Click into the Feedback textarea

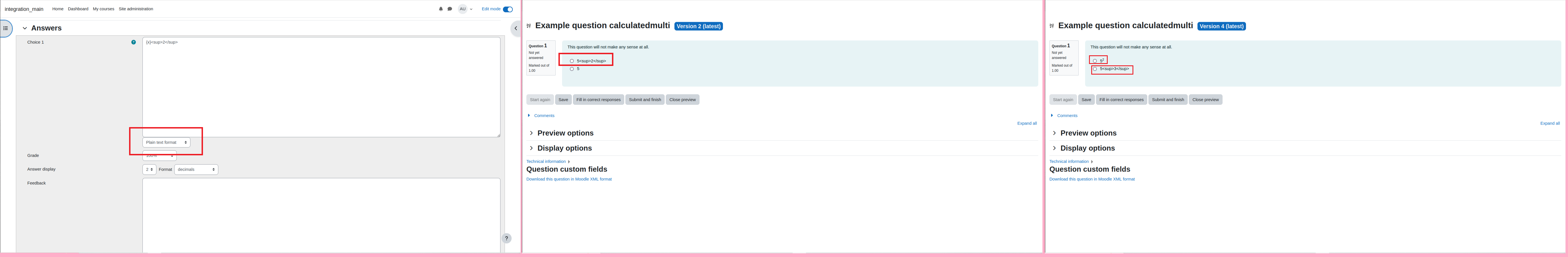(x=321, y=215)
